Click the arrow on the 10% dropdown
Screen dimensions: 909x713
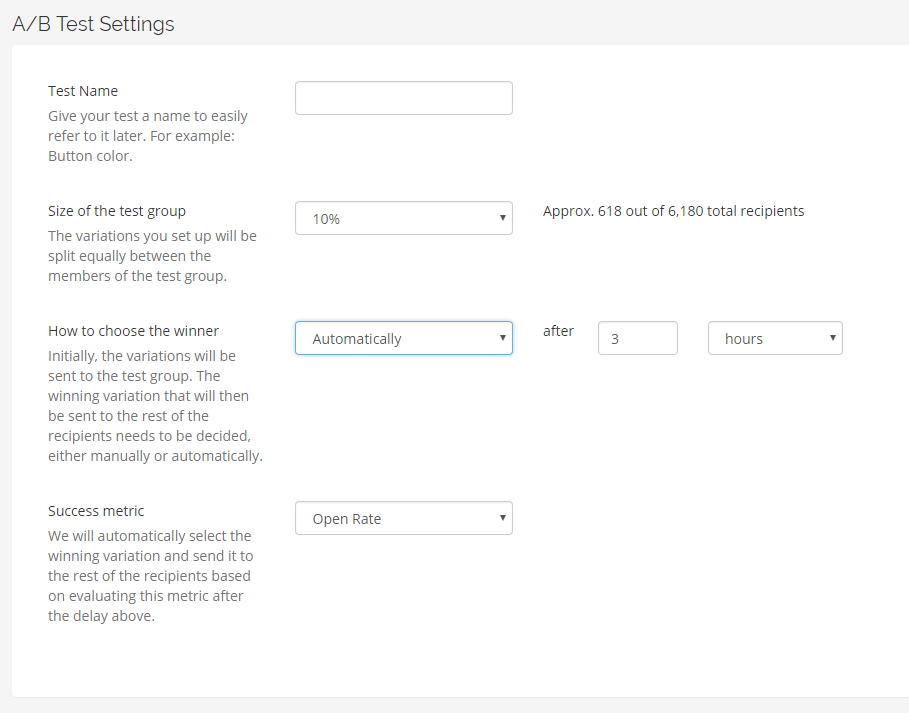coord(503,218)
